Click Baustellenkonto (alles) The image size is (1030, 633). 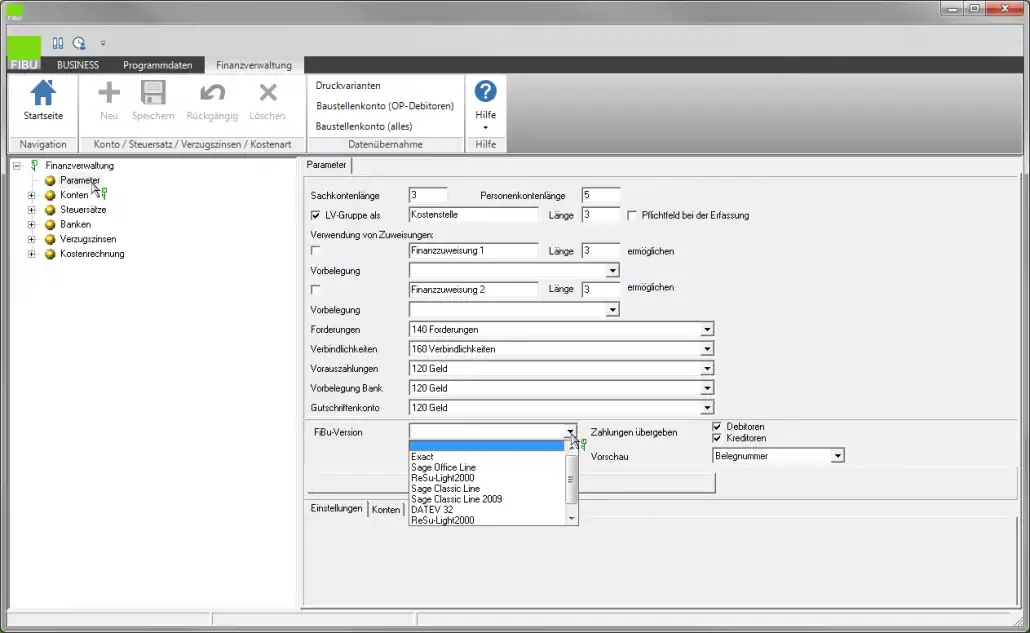tap(364, 126)
